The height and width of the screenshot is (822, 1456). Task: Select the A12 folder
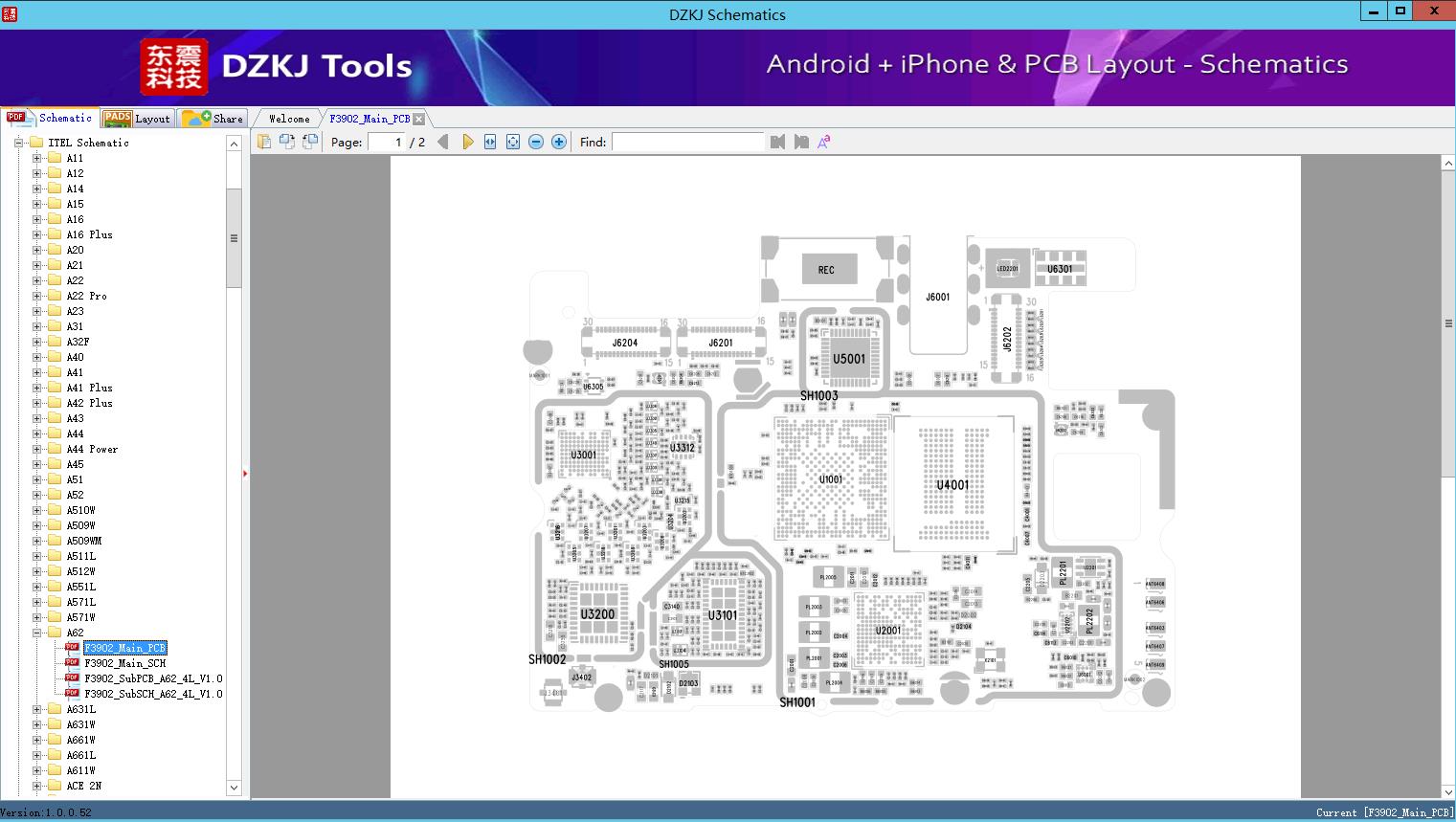(75, 173)
